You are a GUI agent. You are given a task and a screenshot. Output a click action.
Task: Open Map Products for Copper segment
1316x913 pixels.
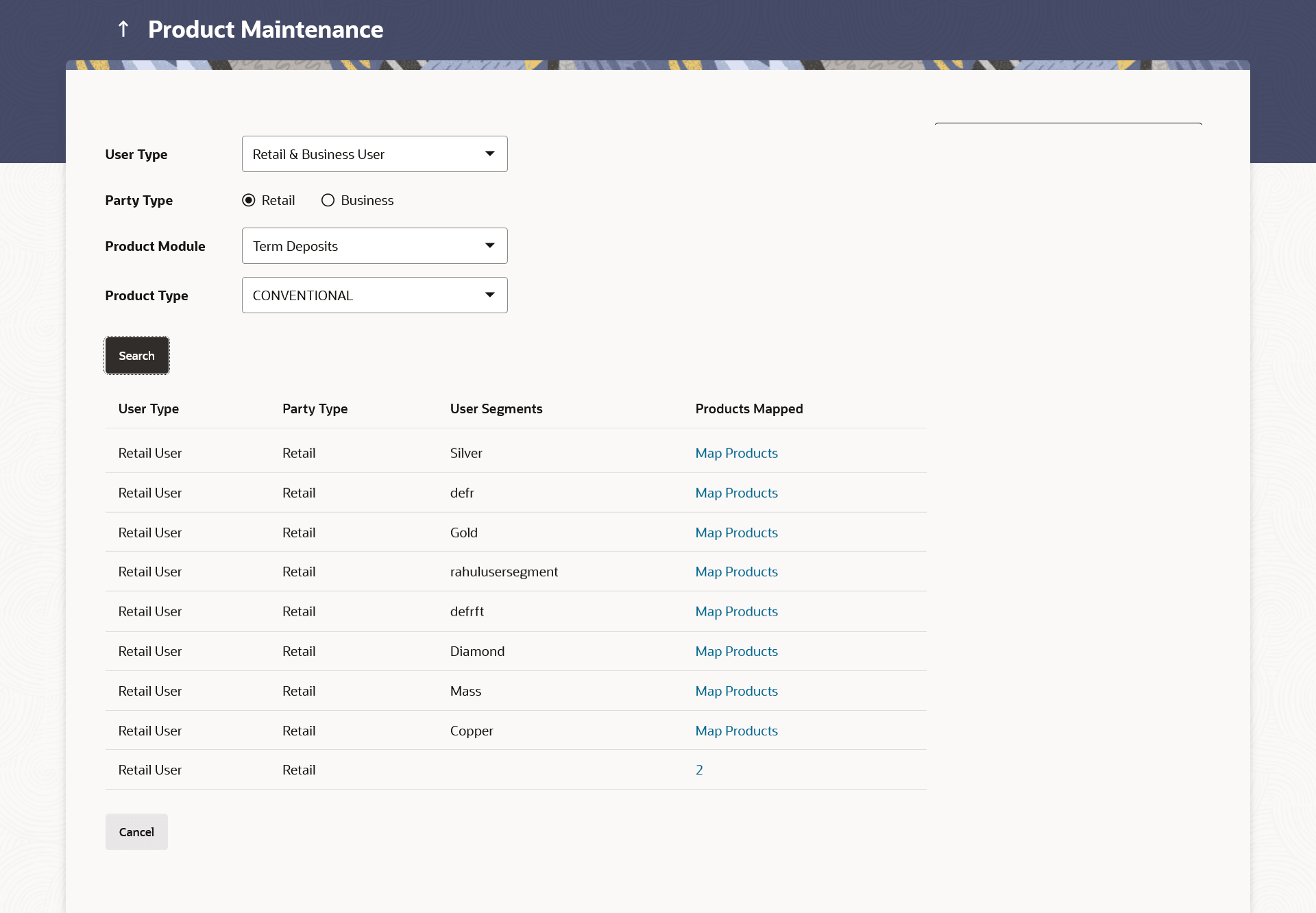[736, 731]
